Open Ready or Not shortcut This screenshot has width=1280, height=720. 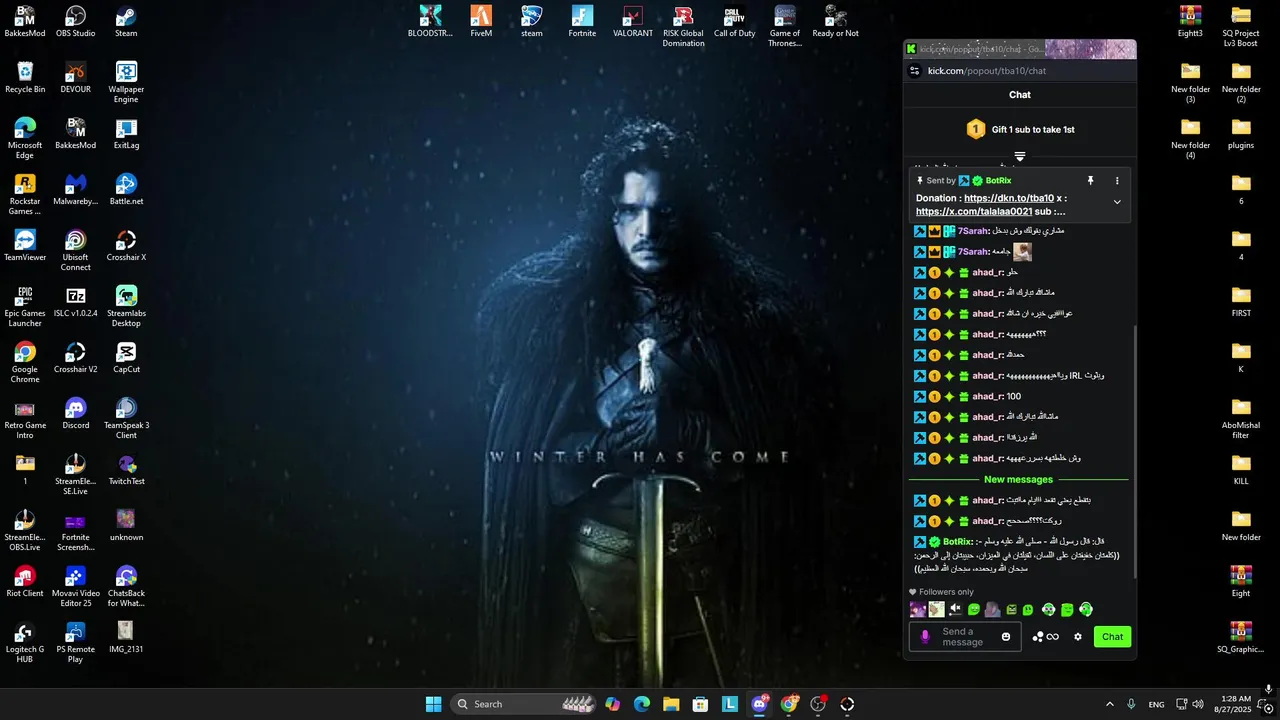pos(835,22)
